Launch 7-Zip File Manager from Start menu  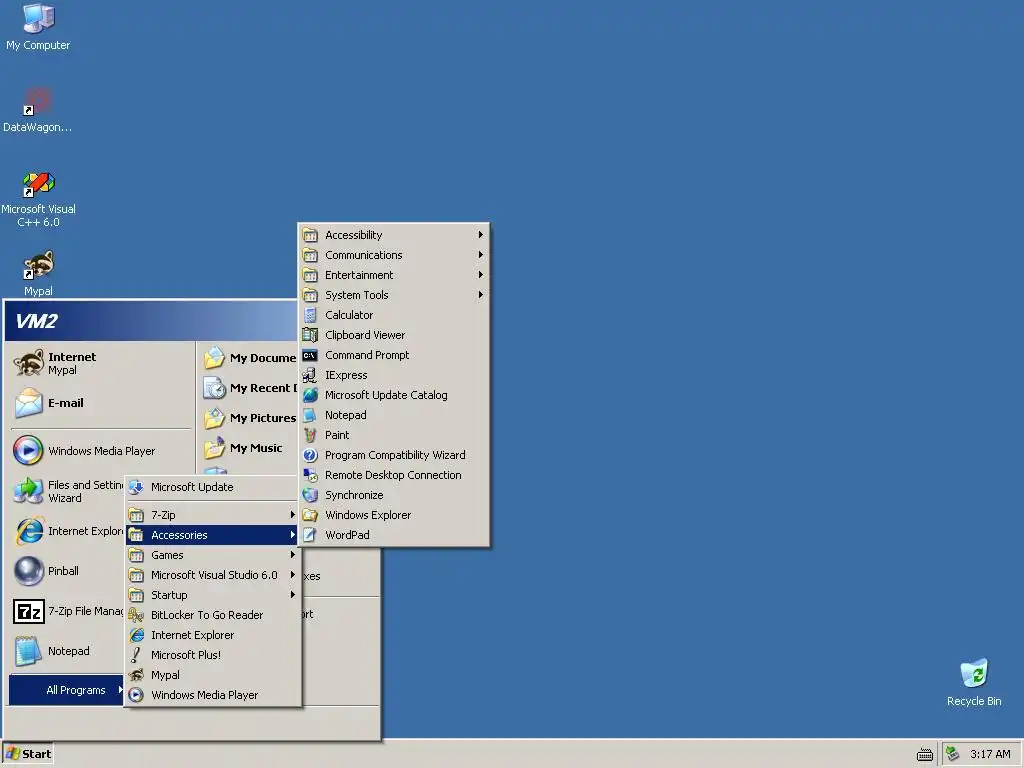[x=67, y=611]
